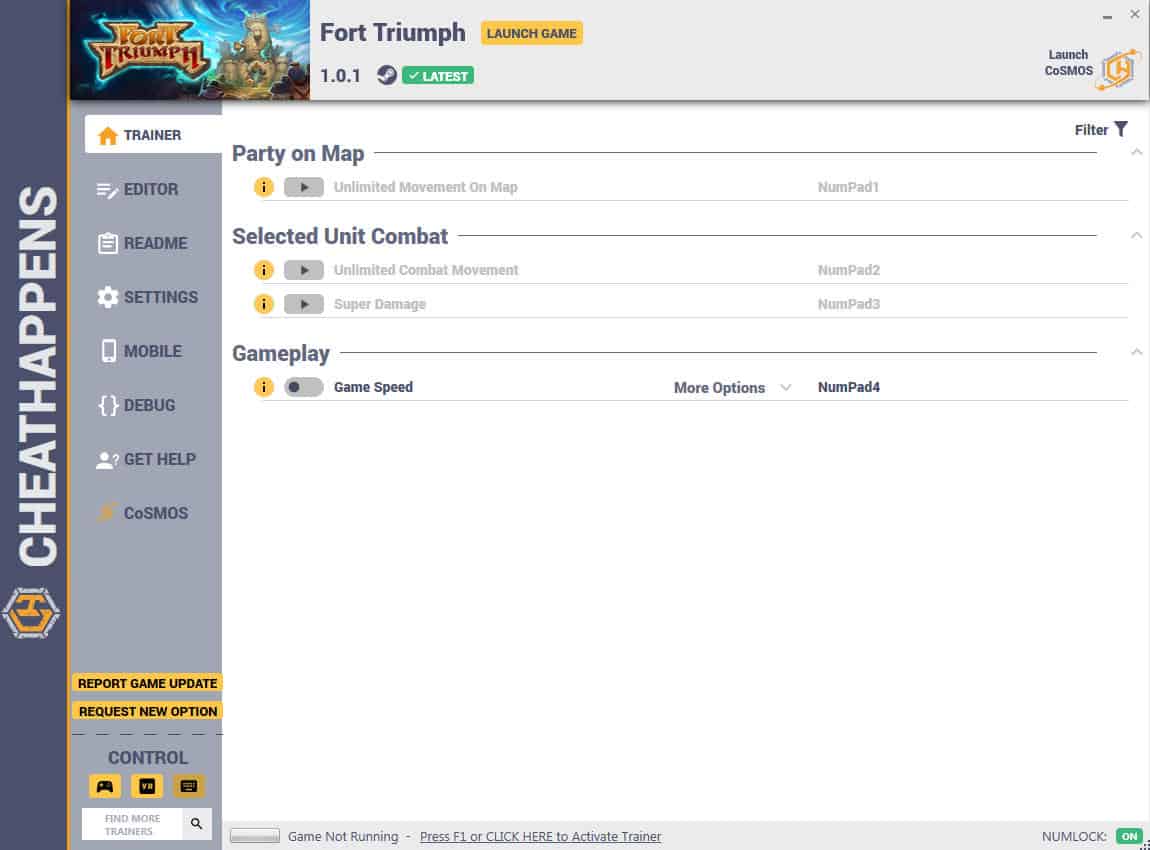Collapse the Selected Unit Combat section
The width and height of the screenshot is (1150, 850).
1136,235
